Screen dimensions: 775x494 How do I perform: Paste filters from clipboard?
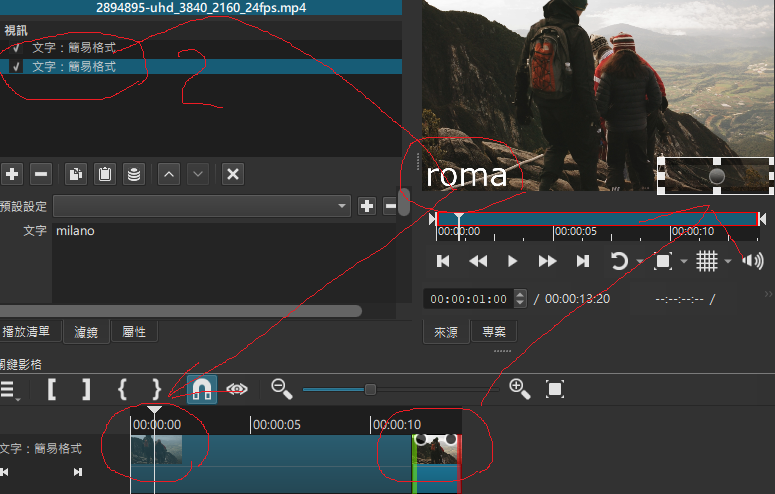pyautogui.click(x=104, y=174)
